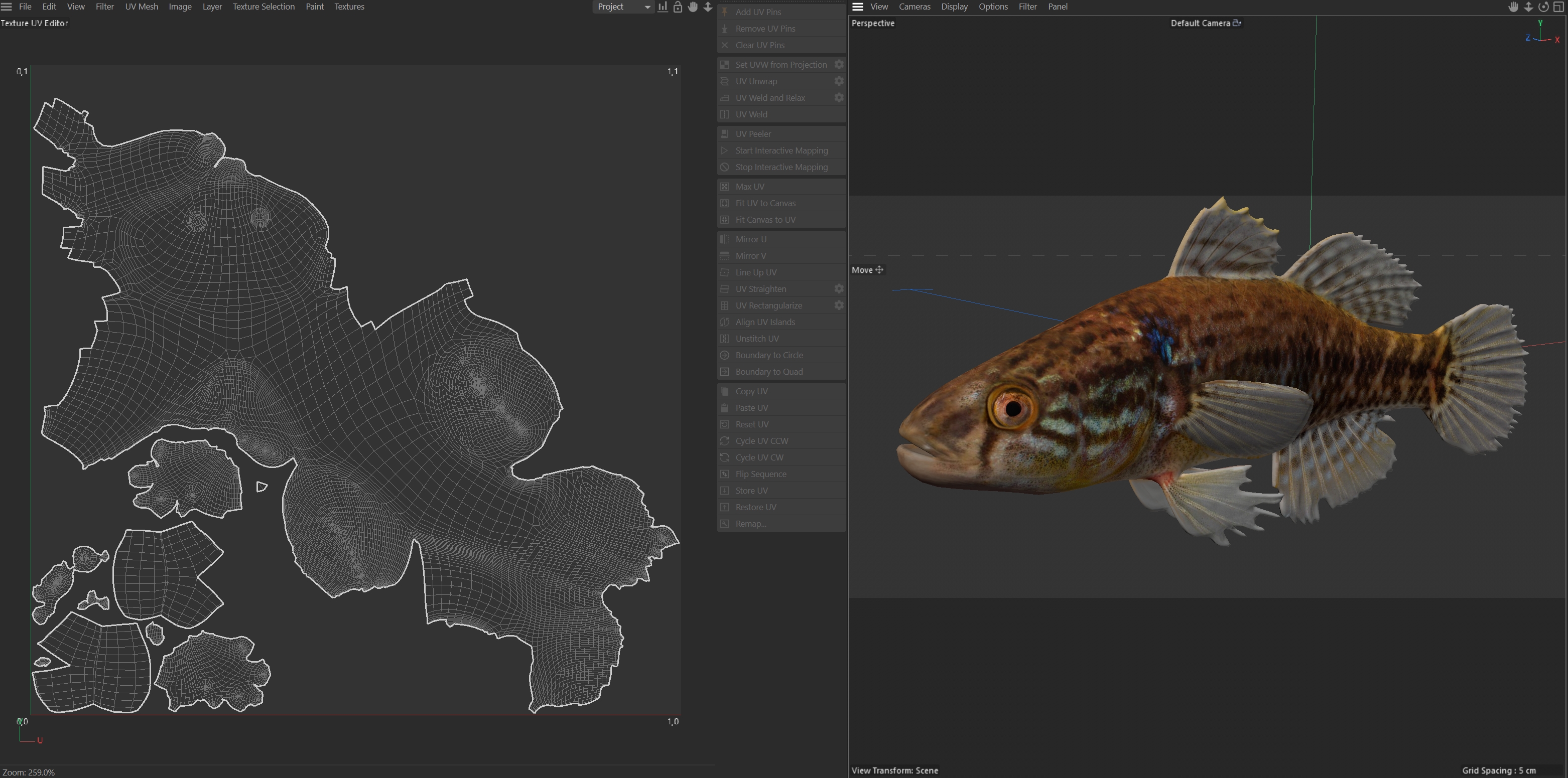Open the Project mode dropdown

623,7
